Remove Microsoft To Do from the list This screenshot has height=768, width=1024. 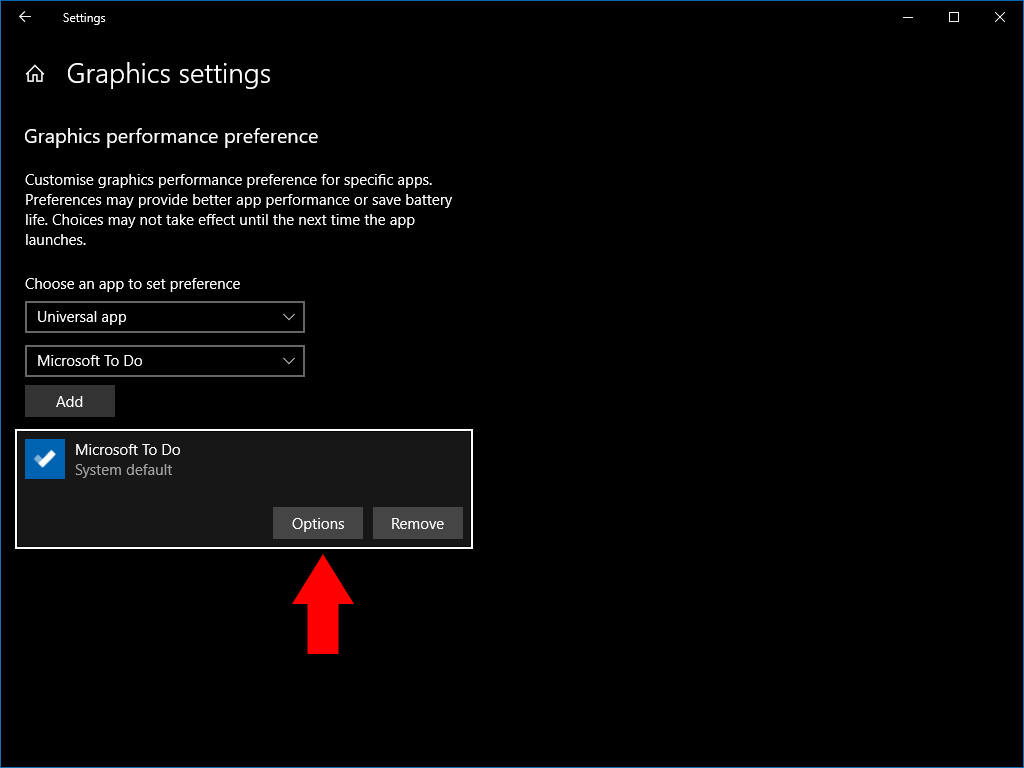point(418,523)
